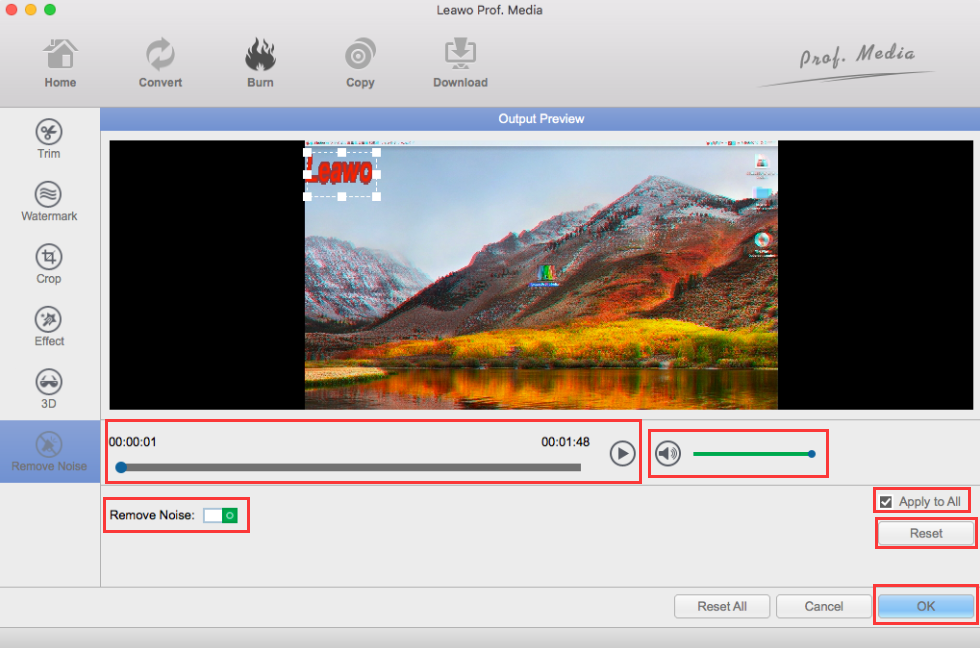
Task: Select the Watermark tool in sidebar
Action: coord(49,202)
